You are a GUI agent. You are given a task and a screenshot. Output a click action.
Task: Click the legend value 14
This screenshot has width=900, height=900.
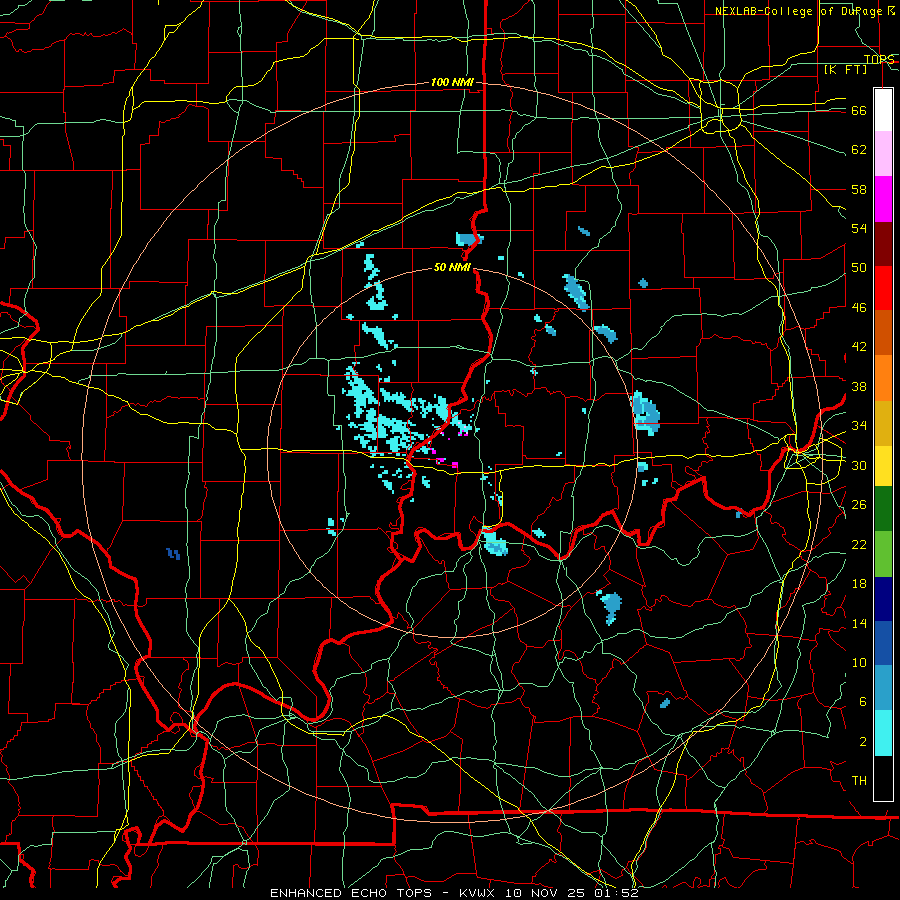click(x=859, y=623)
